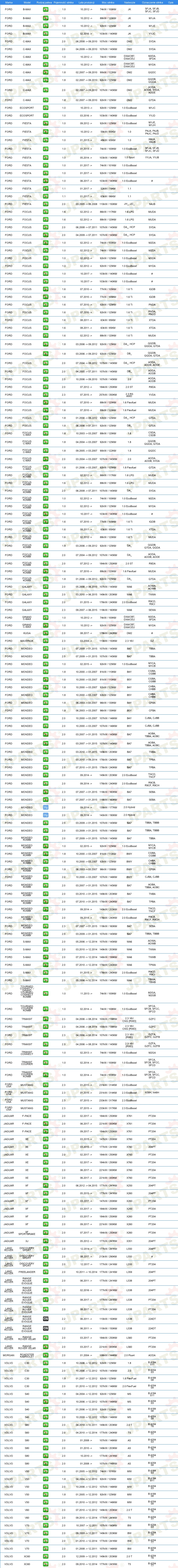The height and width of the screenshot is (1568, 178).
Task: Click the Model column header
Action: [x=27, y=3]
